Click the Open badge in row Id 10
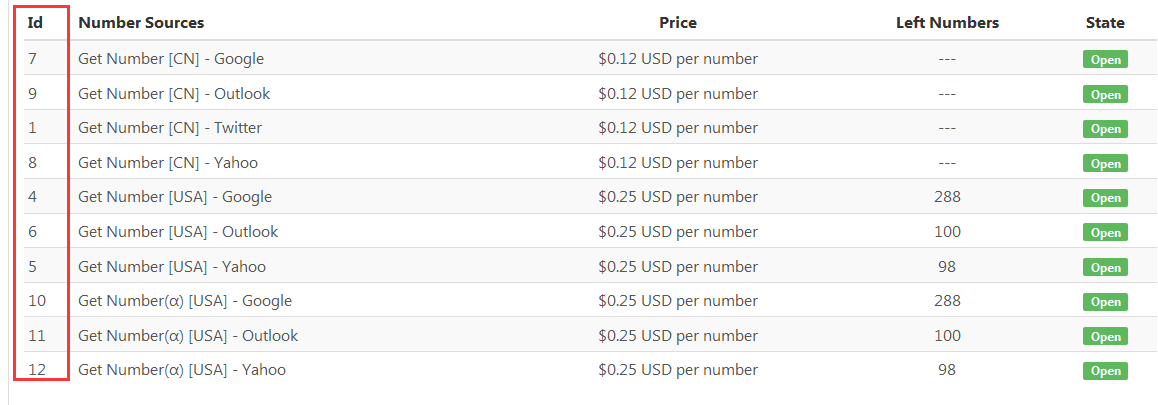 pos(1105,302)
